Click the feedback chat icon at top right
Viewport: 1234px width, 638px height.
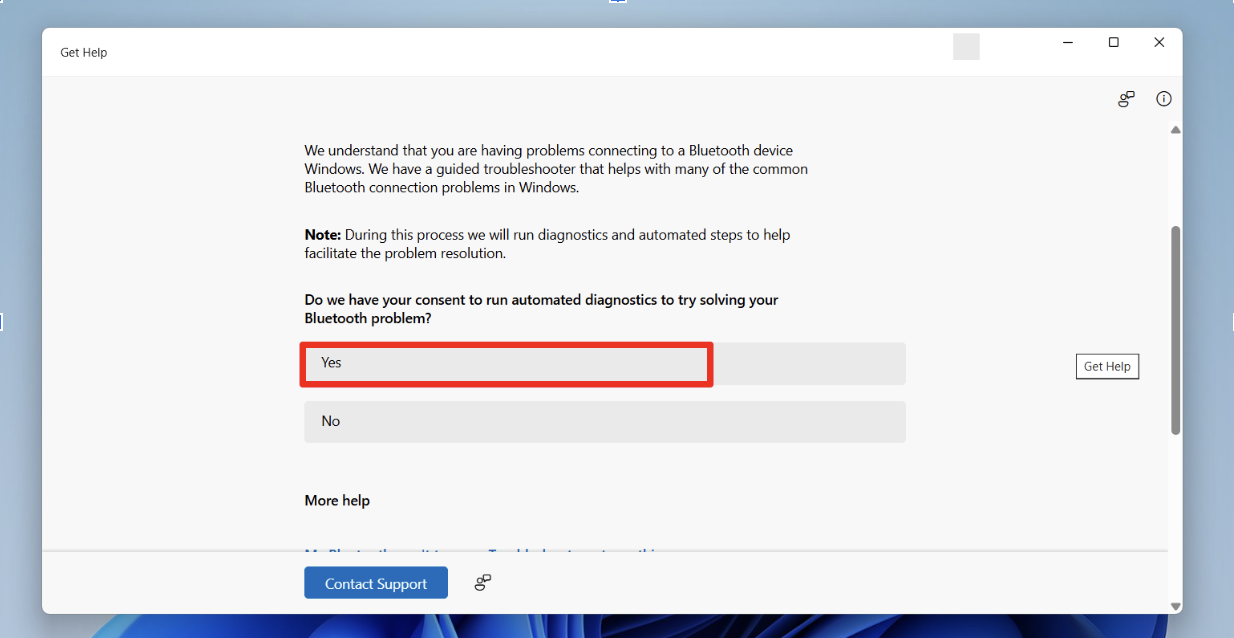point(1126,99)
